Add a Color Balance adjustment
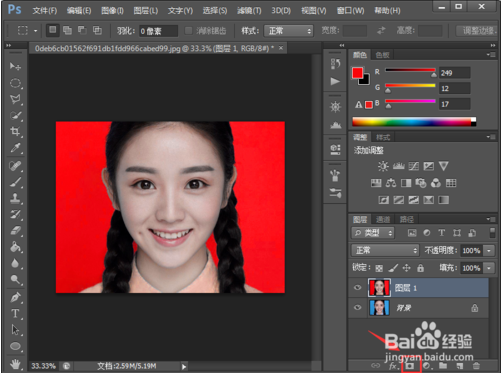Screen dimensions: 501x373 (391, 183)
